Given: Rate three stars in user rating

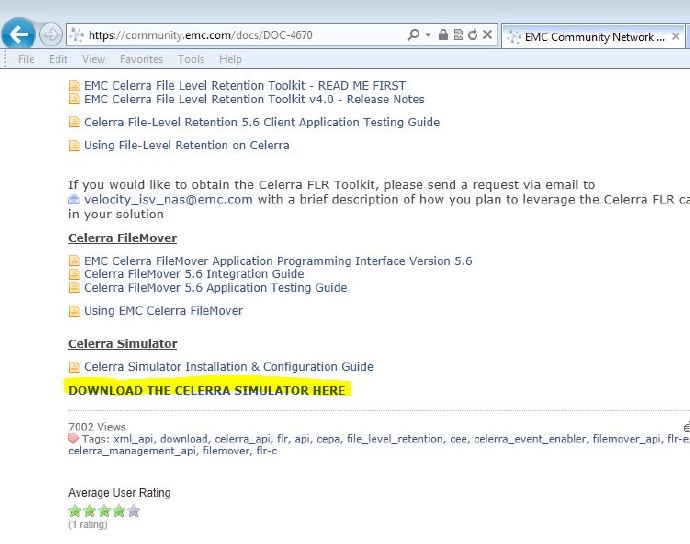Looking at the screenshot, I should (x=104, y=511).
